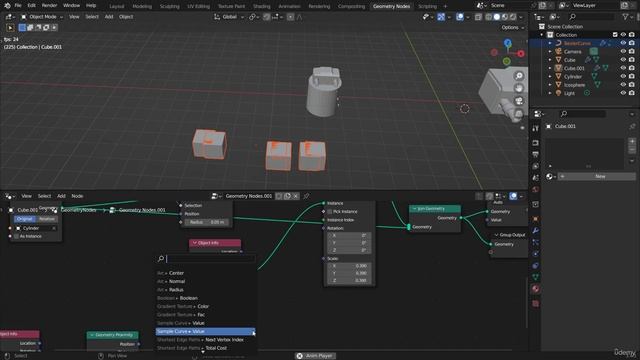
Task: Hide BezierCurve with its eye icon
Action: point(623,43)
